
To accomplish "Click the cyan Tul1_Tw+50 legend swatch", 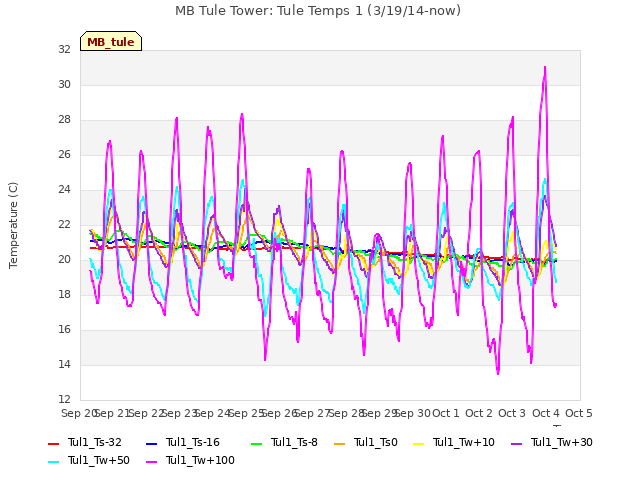I will tap(53, 462).
